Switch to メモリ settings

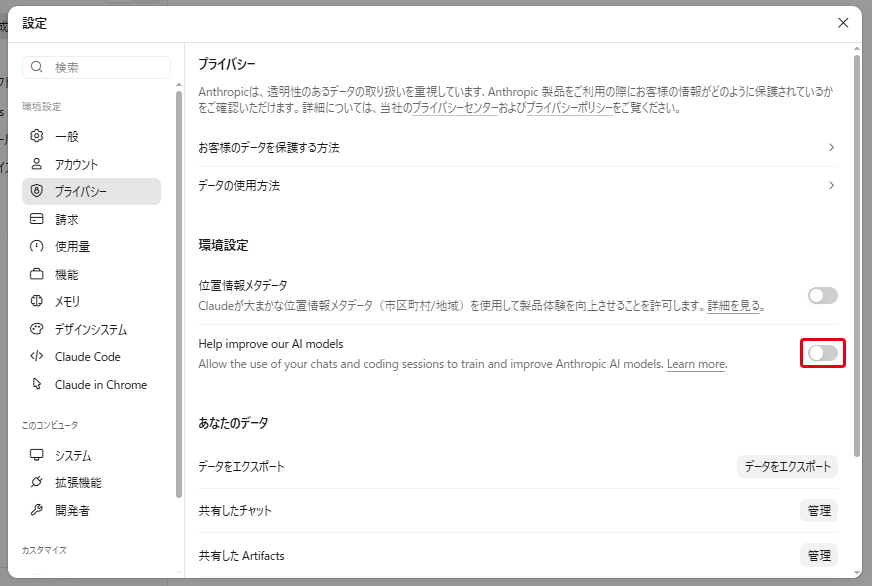(x=91, y=301)
